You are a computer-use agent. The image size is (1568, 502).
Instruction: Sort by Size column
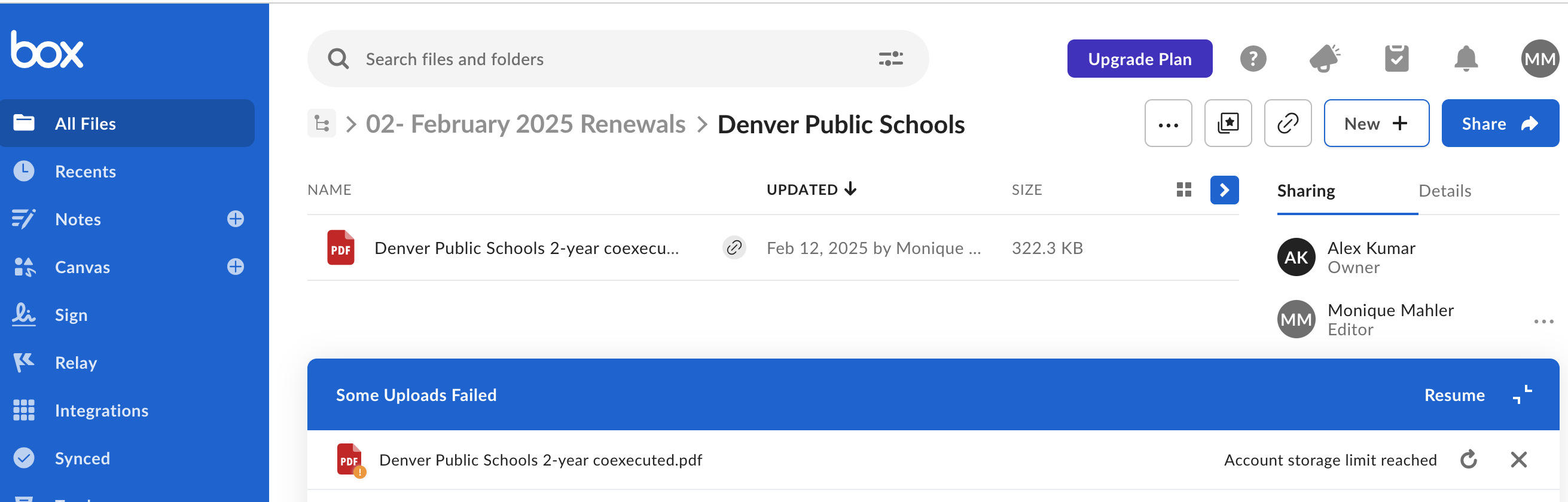[1027, 190]
